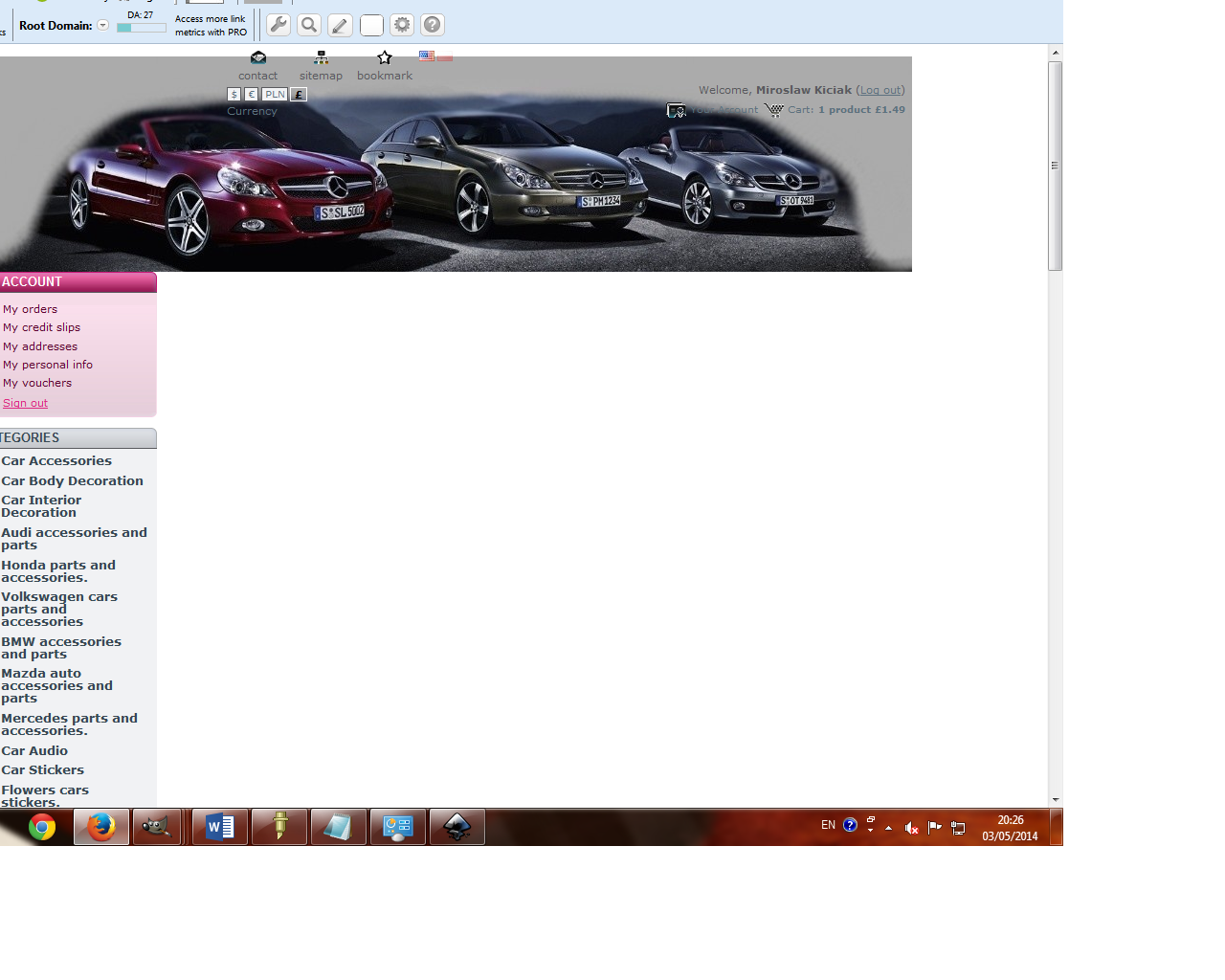Open the monitor settings app in the taskbar

[398, 827]
